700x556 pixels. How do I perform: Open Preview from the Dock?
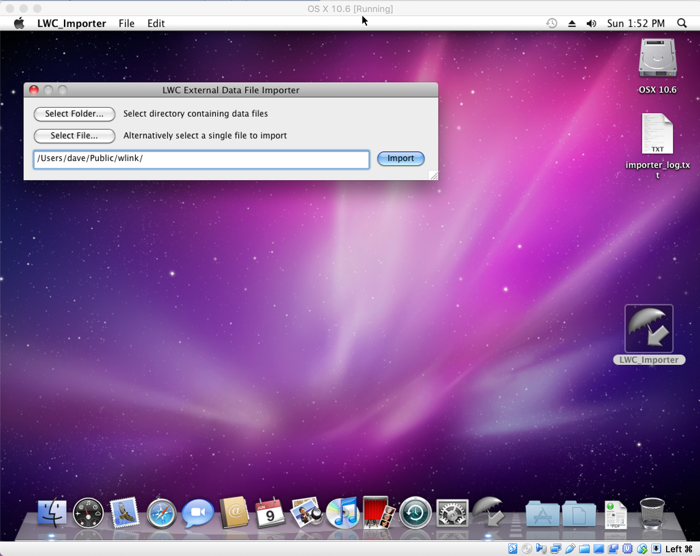tap(306, 513)
